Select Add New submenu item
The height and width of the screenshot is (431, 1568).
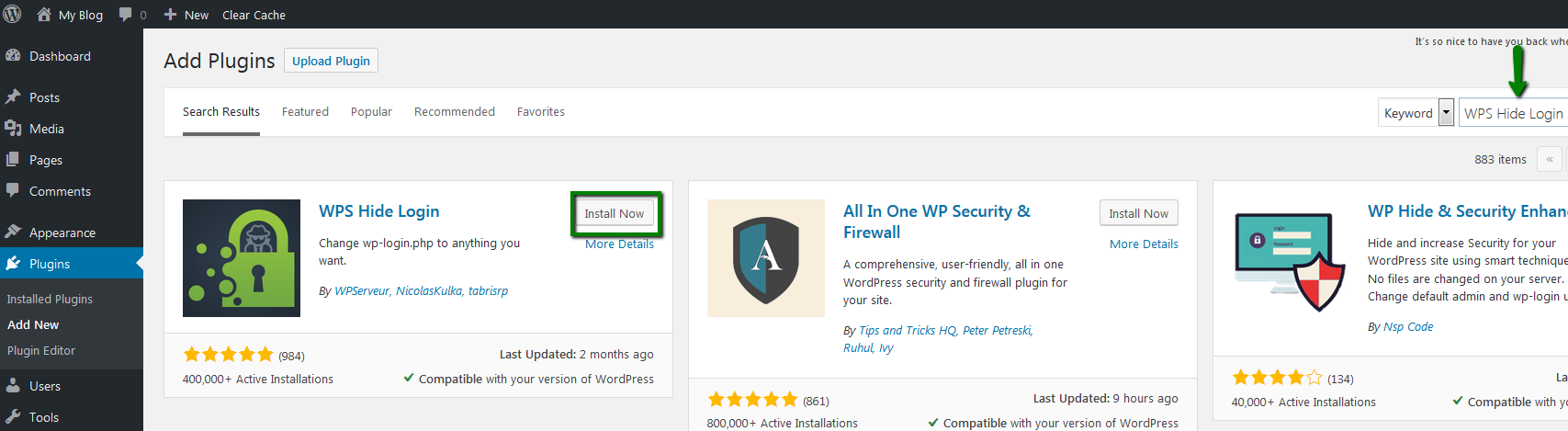(33, 324)
